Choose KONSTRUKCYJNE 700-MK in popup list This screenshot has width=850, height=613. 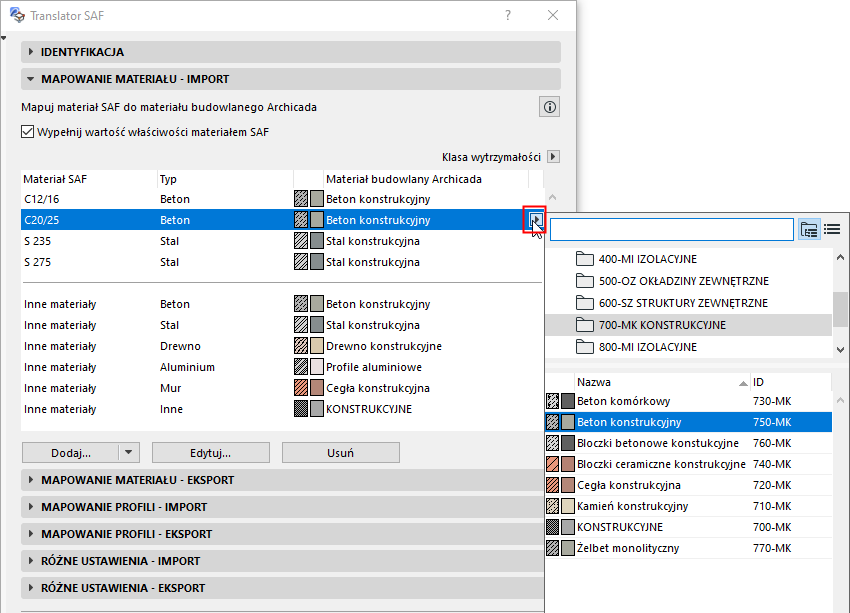[688, 527]
